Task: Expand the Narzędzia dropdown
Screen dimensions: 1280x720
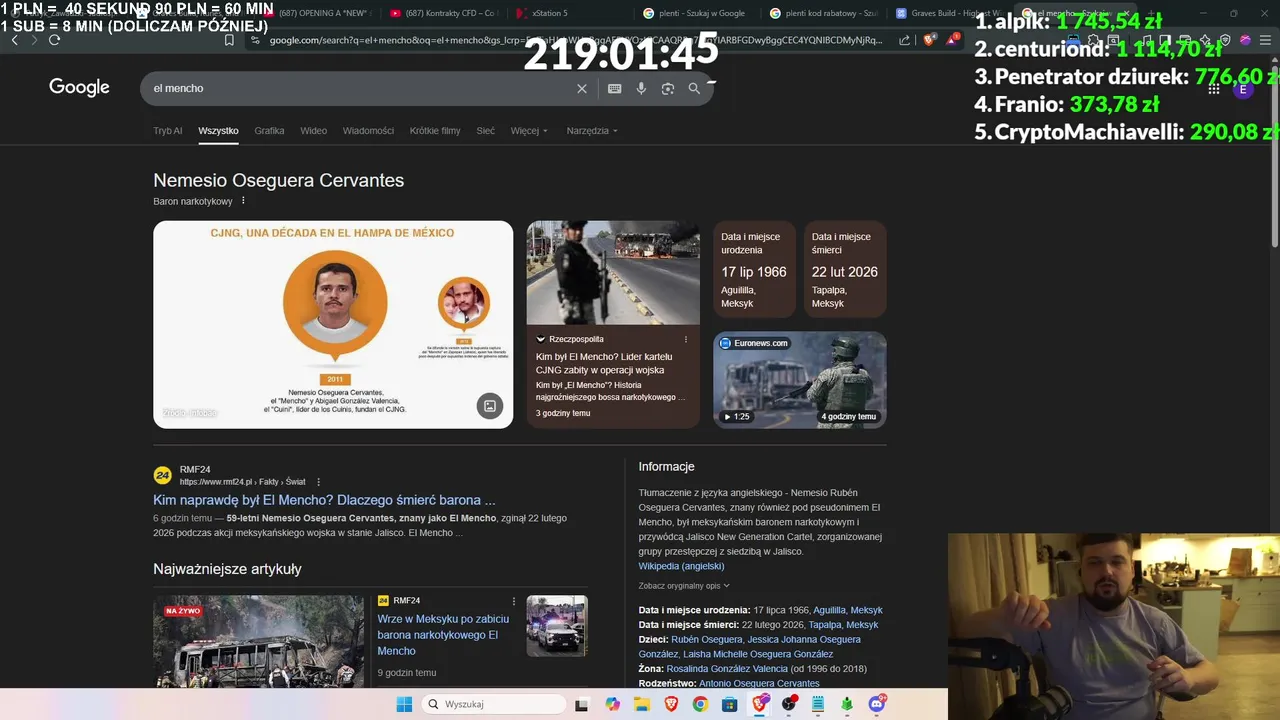Action: pos(592,131)
